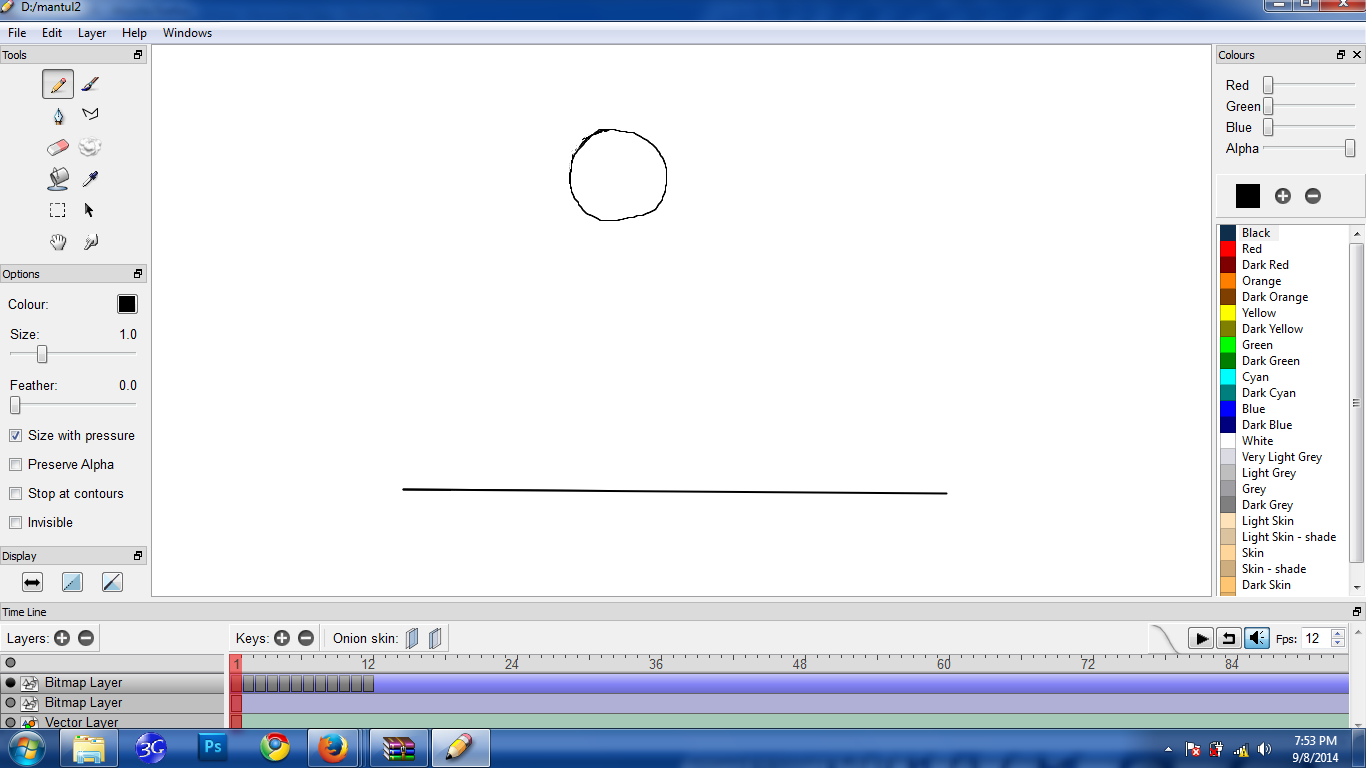Select the Paint Bucket tool
The image size is (1366, 768).
[x=58, y=179]
